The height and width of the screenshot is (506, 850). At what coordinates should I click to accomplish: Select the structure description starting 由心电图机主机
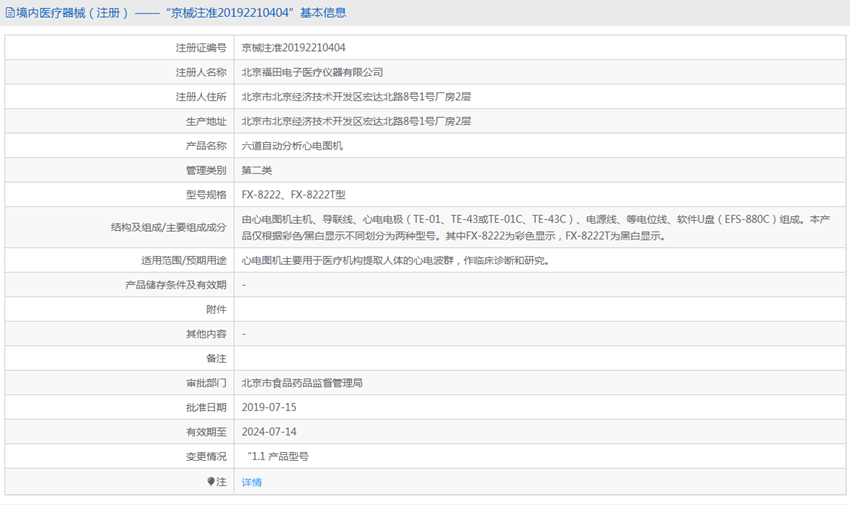(x=536, y=227)
